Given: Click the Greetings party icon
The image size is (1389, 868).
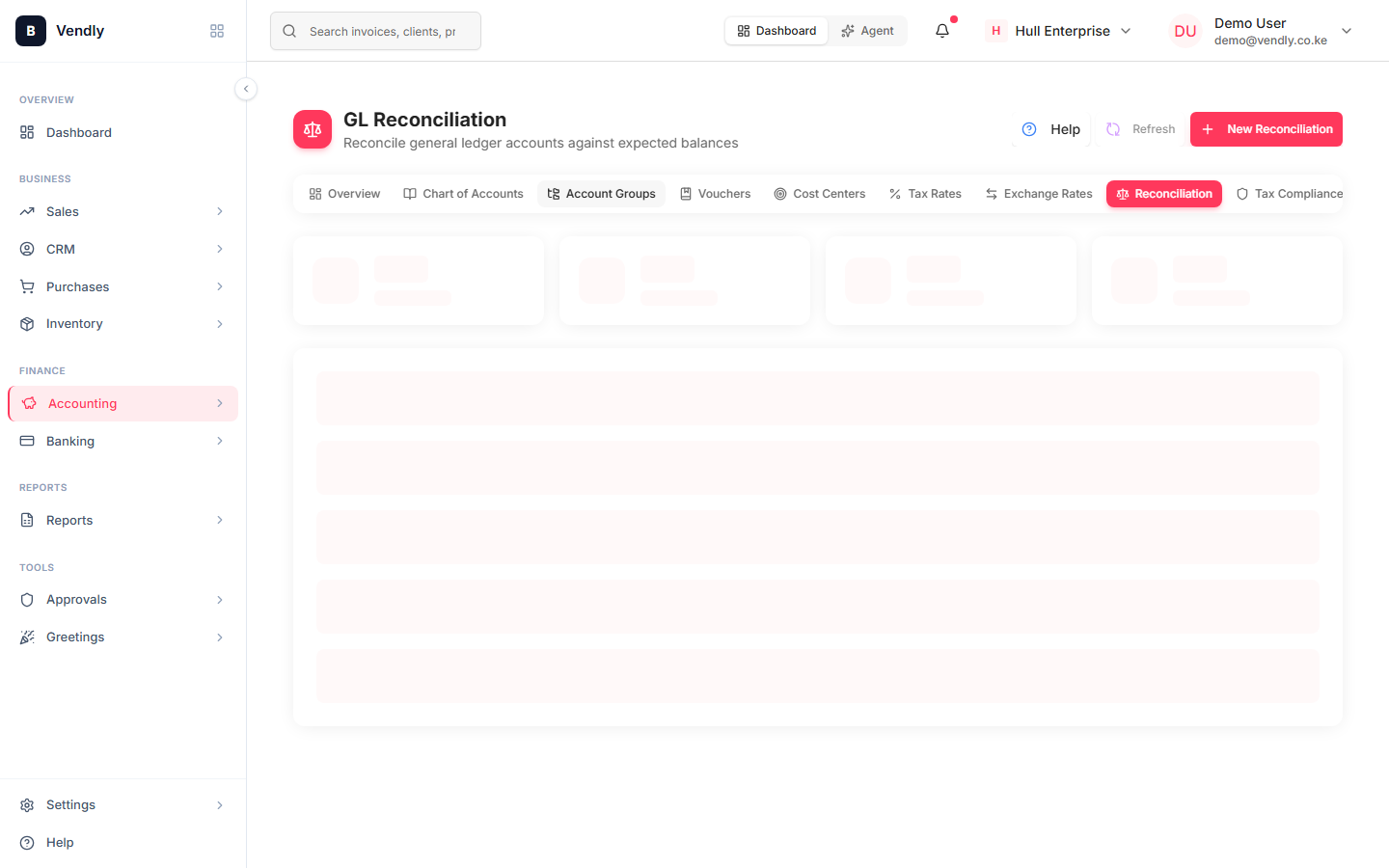Looking at the screenshot, I should pyautogui.click(x=27, y=637).
